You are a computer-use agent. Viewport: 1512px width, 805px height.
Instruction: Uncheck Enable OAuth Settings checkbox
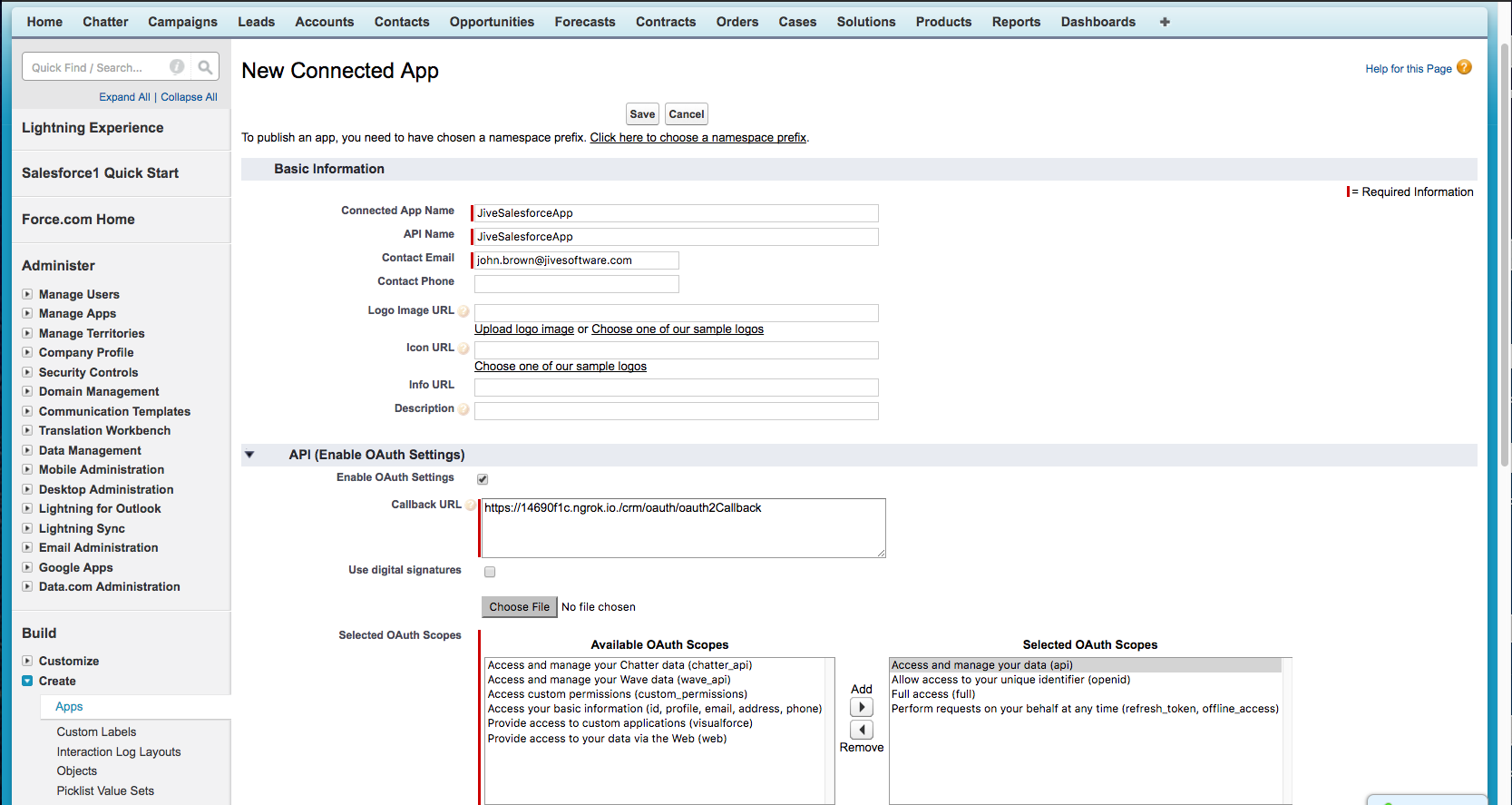pyautogui.click(x=483, y=479)
